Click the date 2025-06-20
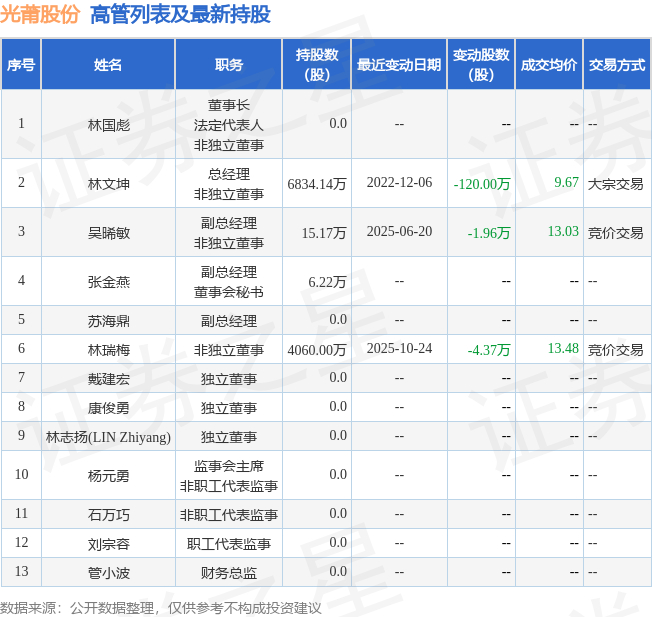The image size is (652, 617). point(399,232)
